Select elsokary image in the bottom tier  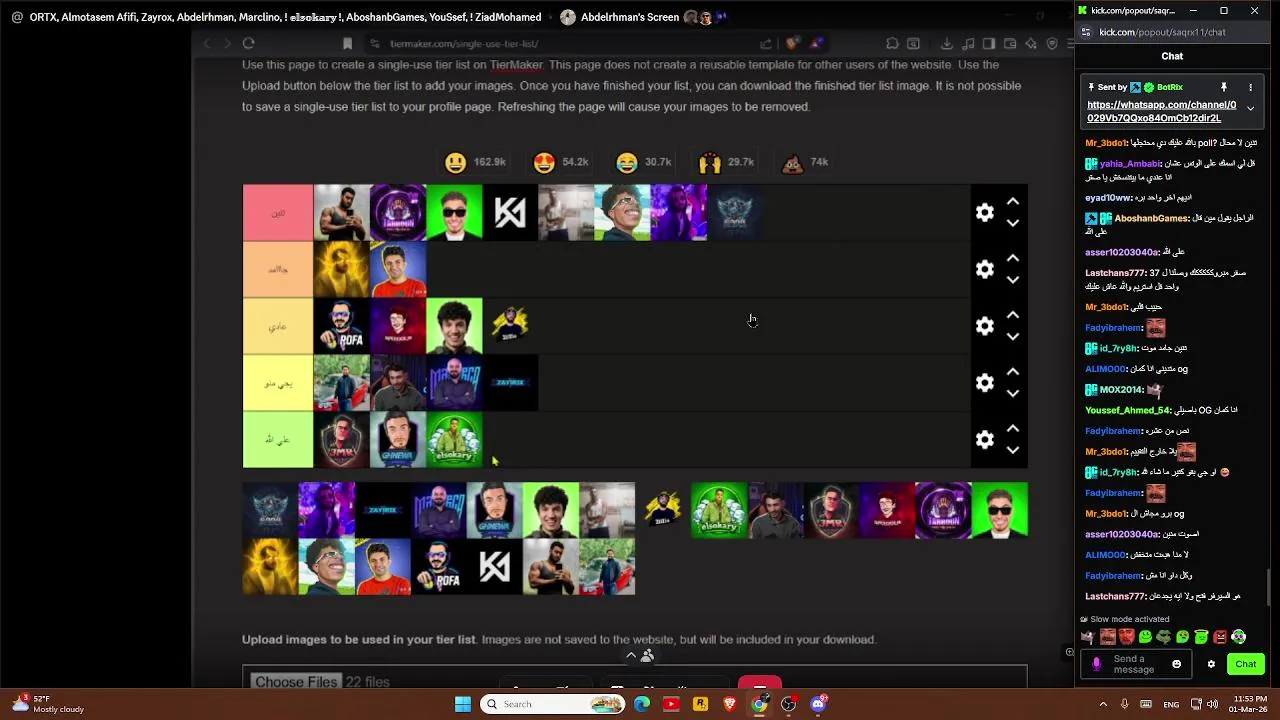click(x=454, y=440)
